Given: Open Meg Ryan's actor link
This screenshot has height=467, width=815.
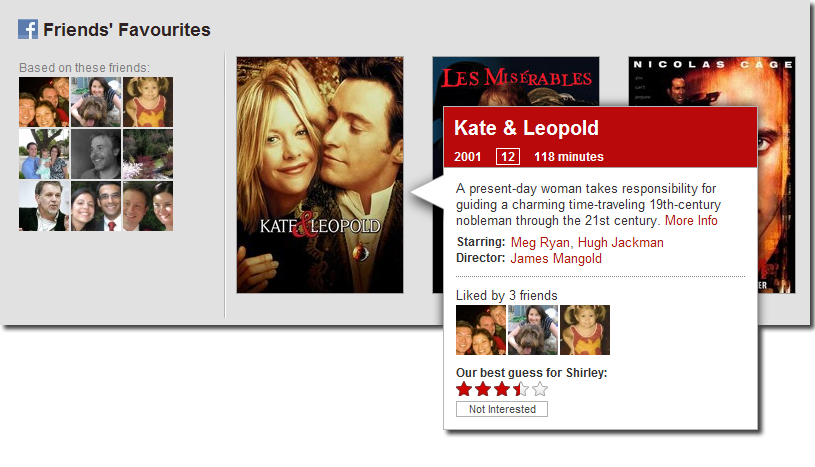Looking at the screenshot, I should tap(540, 242).
